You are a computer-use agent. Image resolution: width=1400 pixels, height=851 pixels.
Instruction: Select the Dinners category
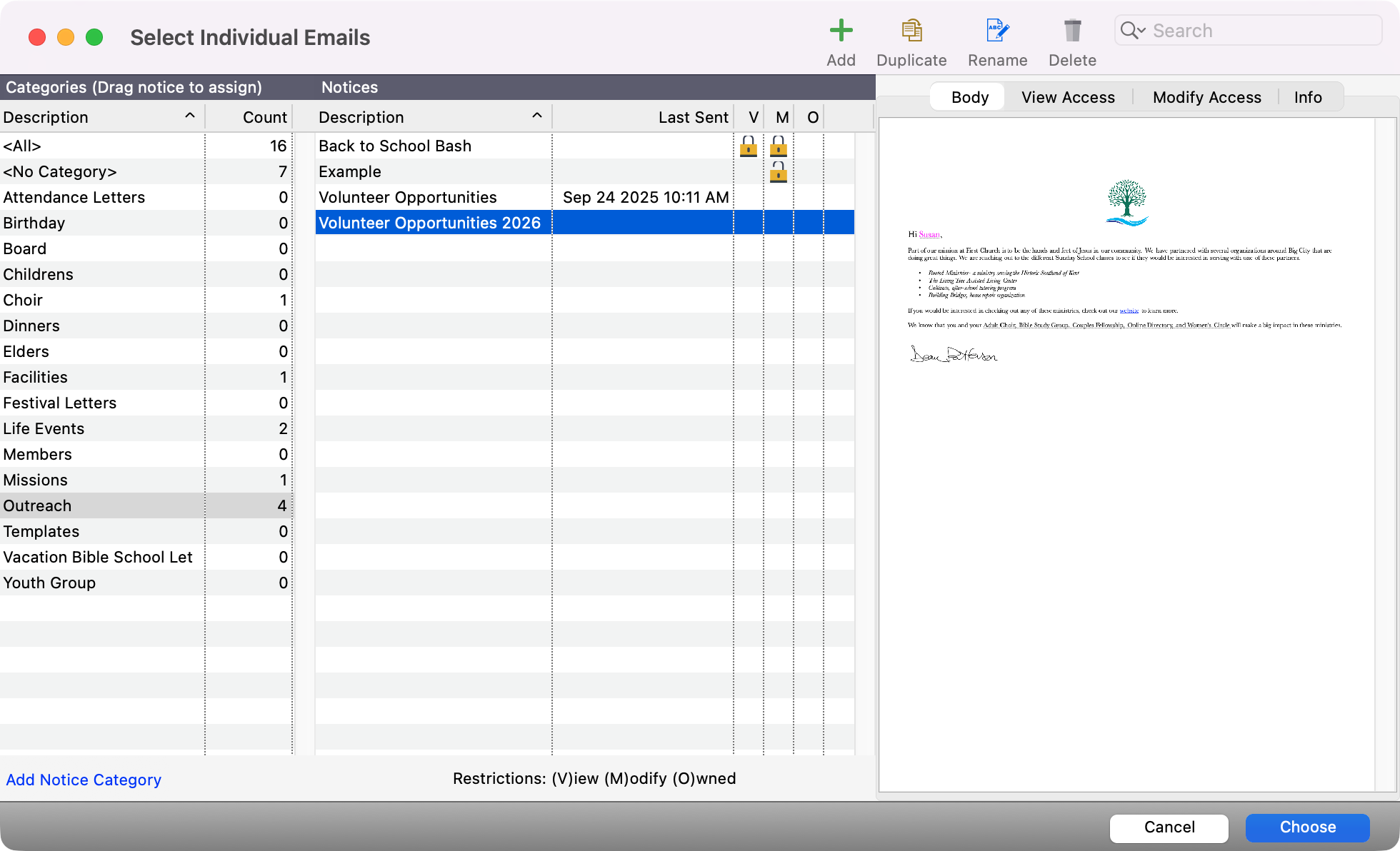point(146,326)
